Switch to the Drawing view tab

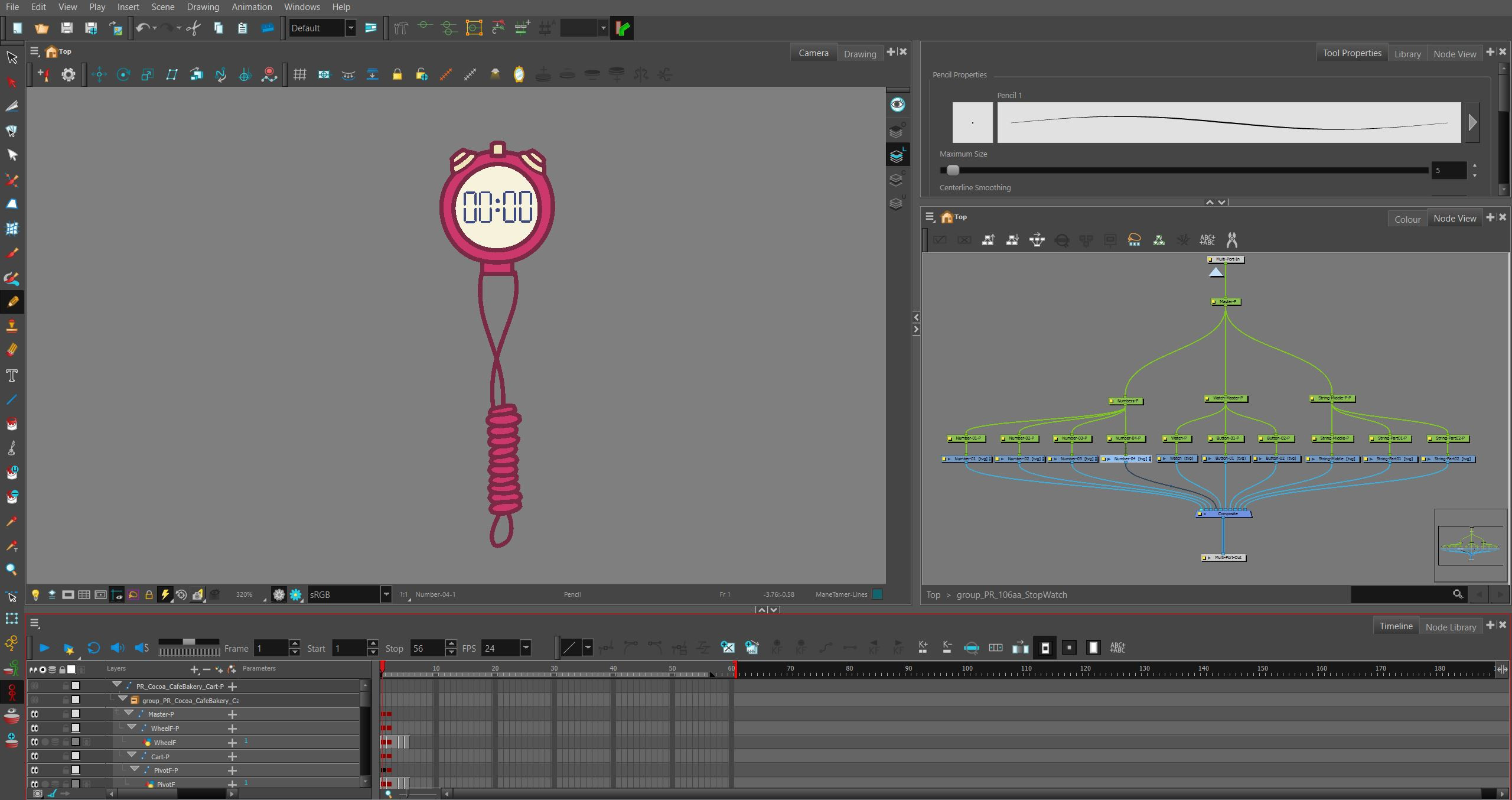(x=859, y=54)
